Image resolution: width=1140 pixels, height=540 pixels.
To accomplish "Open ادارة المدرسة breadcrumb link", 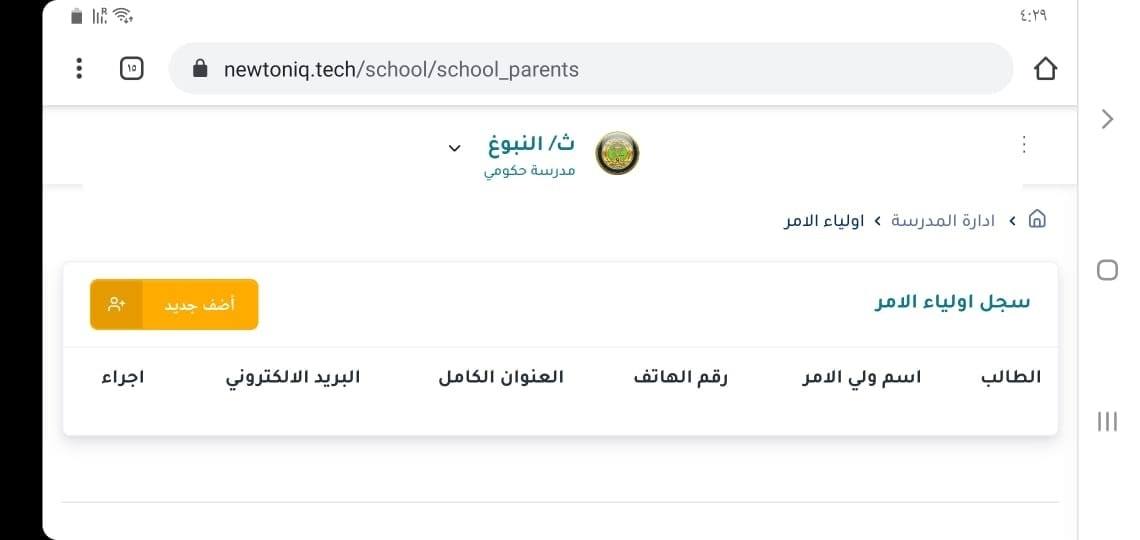I will (942, 220).
